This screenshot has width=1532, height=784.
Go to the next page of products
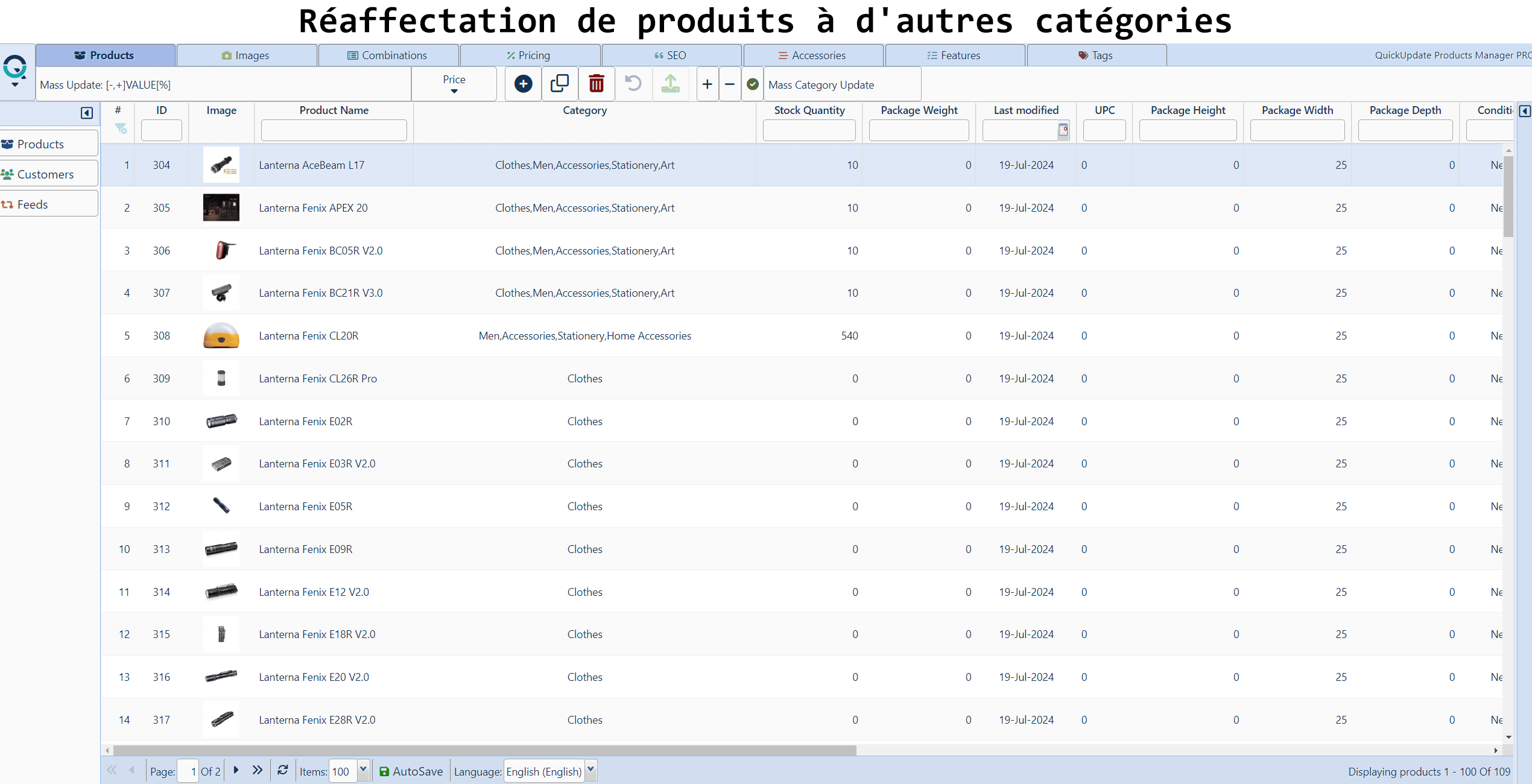(235, 771)
